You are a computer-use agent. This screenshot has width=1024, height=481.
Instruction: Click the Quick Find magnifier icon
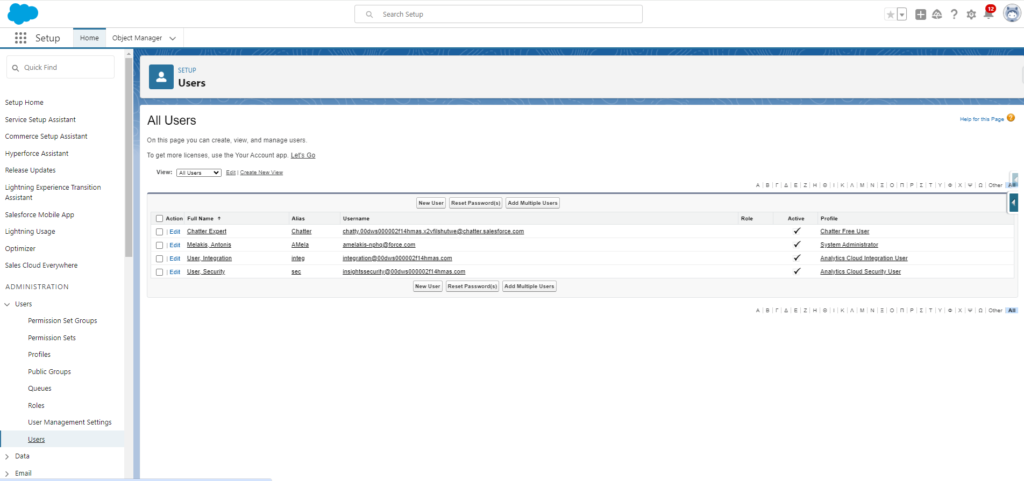(x=16, y=68)
